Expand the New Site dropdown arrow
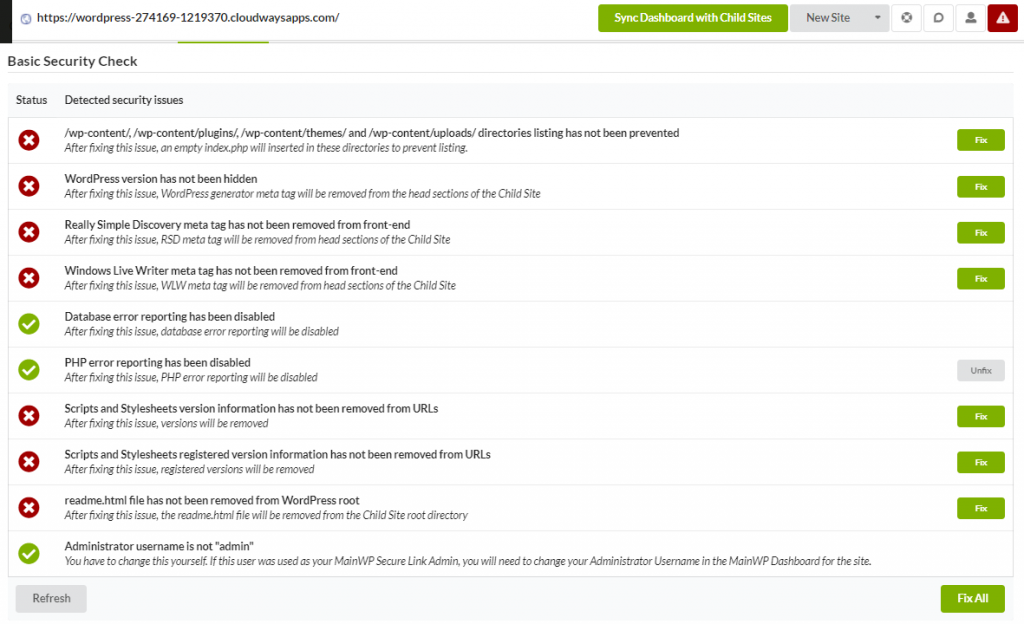The image size is (1024, 624). 876,18
